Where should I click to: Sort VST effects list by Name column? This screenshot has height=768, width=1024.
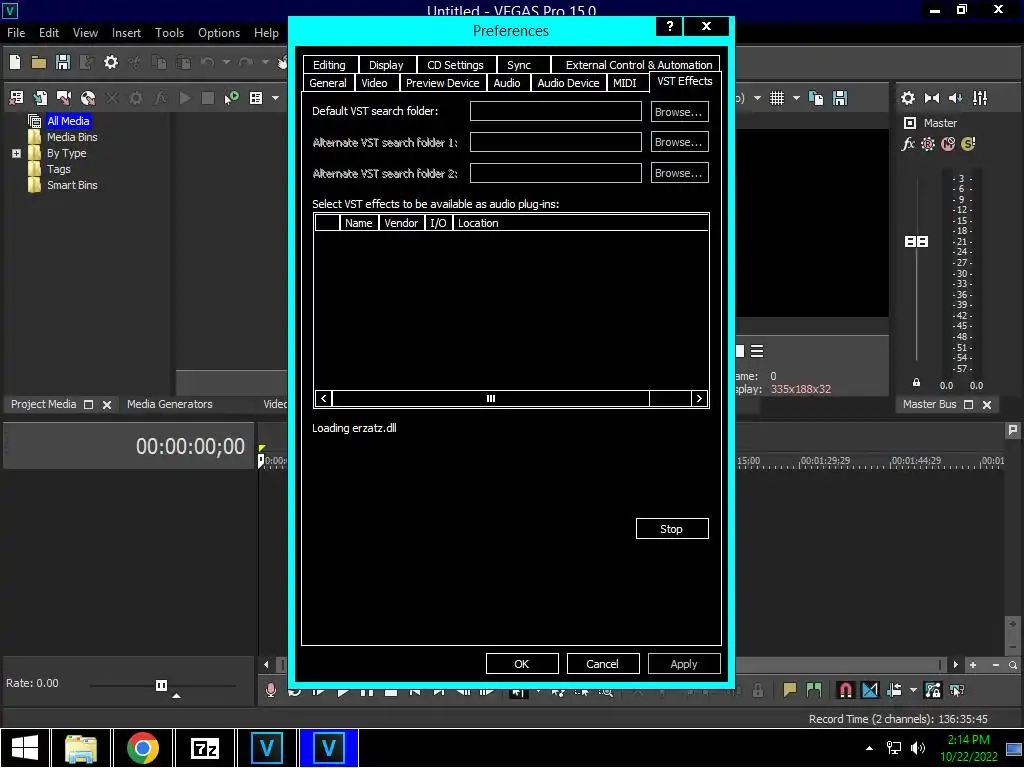point(359,223)
